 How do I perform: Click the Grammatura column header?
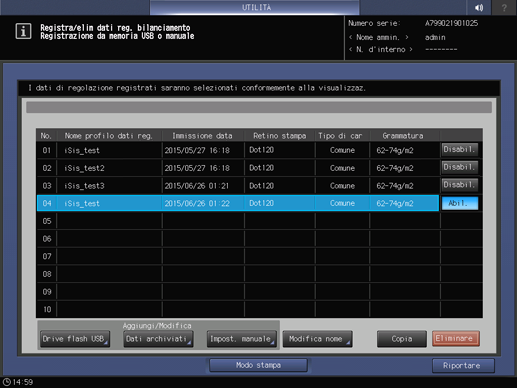[x=403, y=136]
